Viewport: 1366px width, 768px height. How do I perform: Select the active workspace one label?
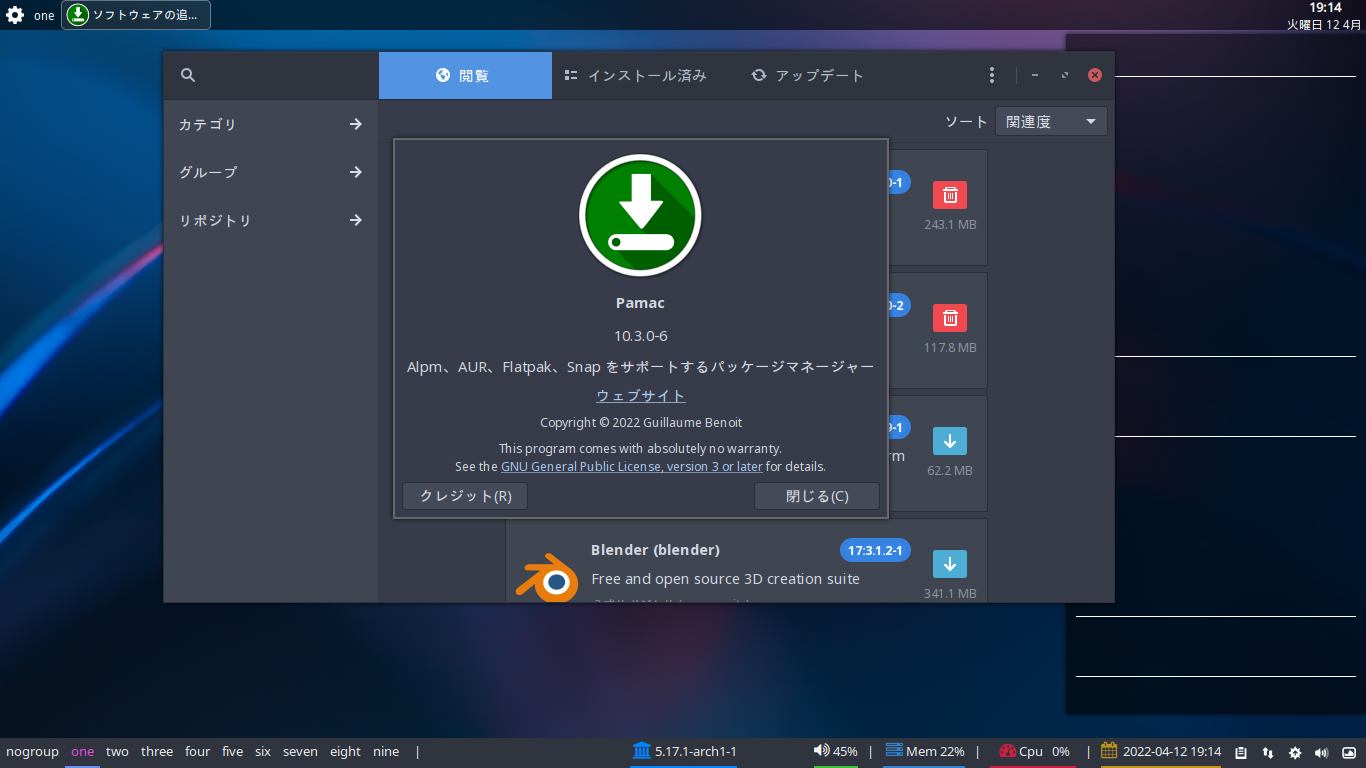[83, 752]
